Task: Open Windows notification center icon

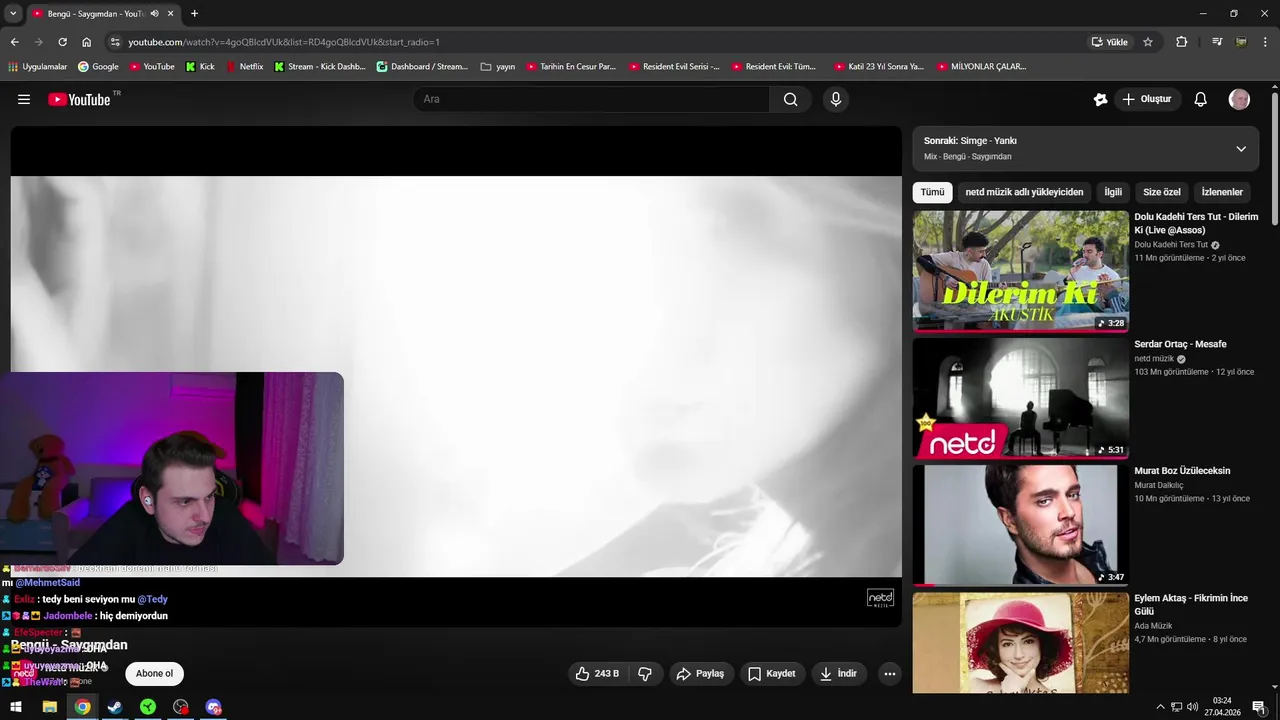Action: [x=1259, y=707]
